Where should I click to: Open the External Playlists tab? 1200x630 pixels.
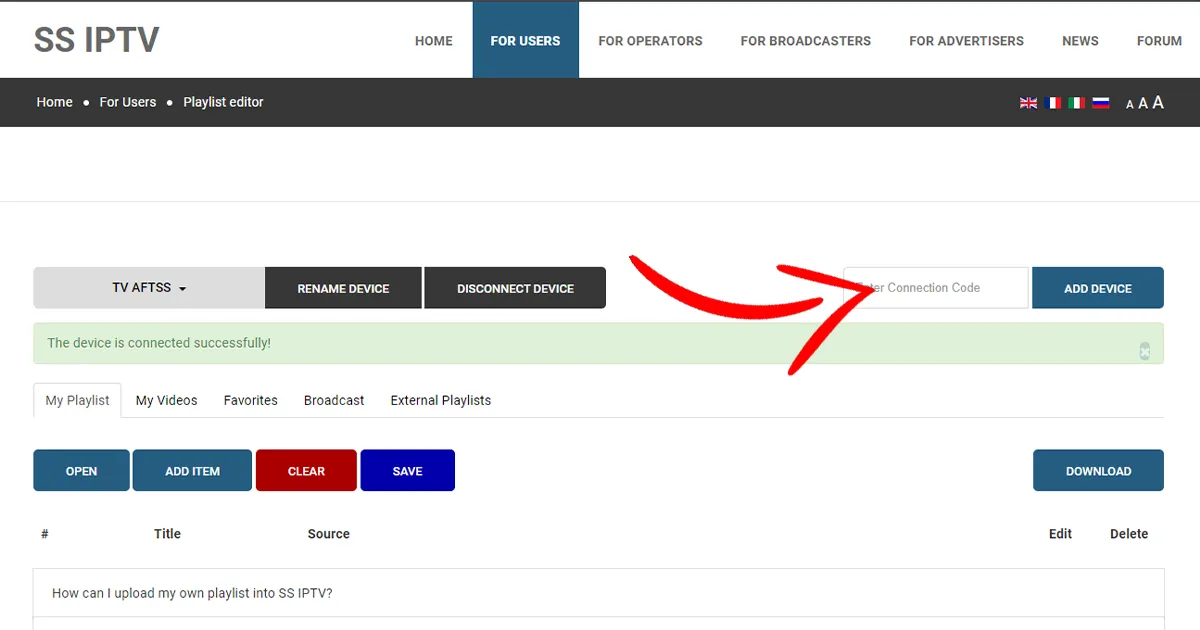click(x=440, y=400)
